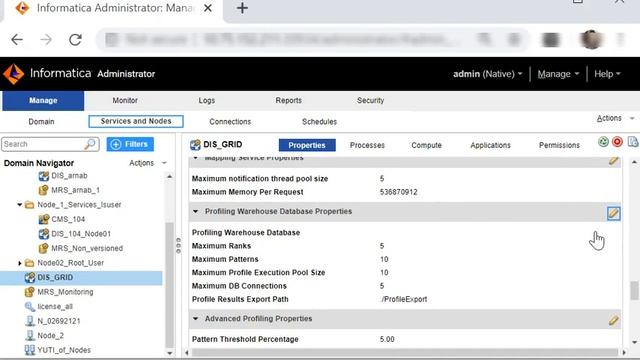This screenshot has height=360, width=640.
Task: Open Domain Navigator Actions dropdown
Action: (x=148, y=163)
